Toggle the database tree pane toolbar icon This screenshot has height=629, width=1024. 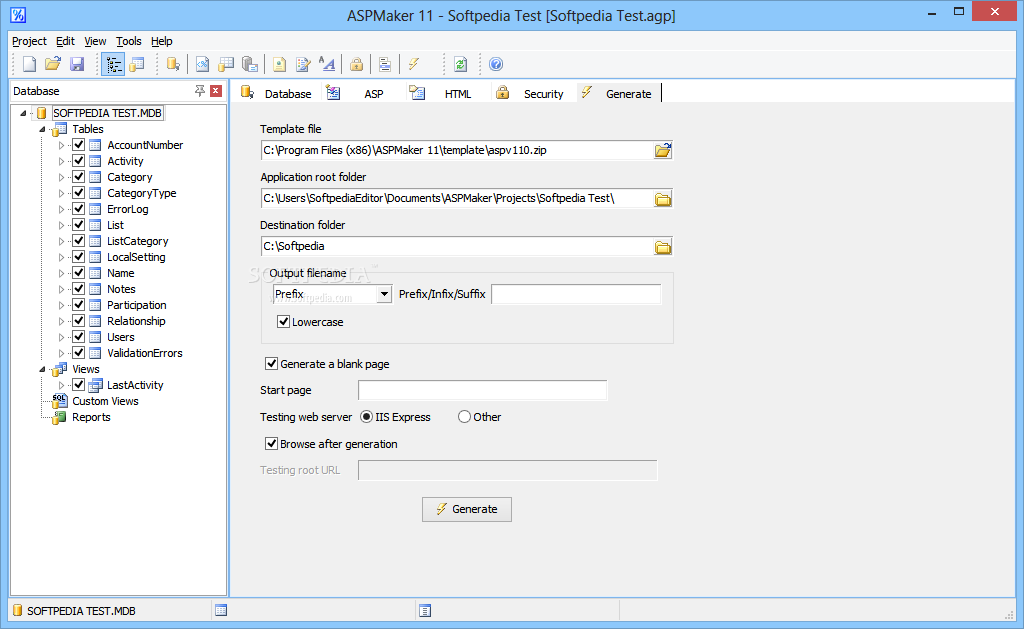point(113,64)
